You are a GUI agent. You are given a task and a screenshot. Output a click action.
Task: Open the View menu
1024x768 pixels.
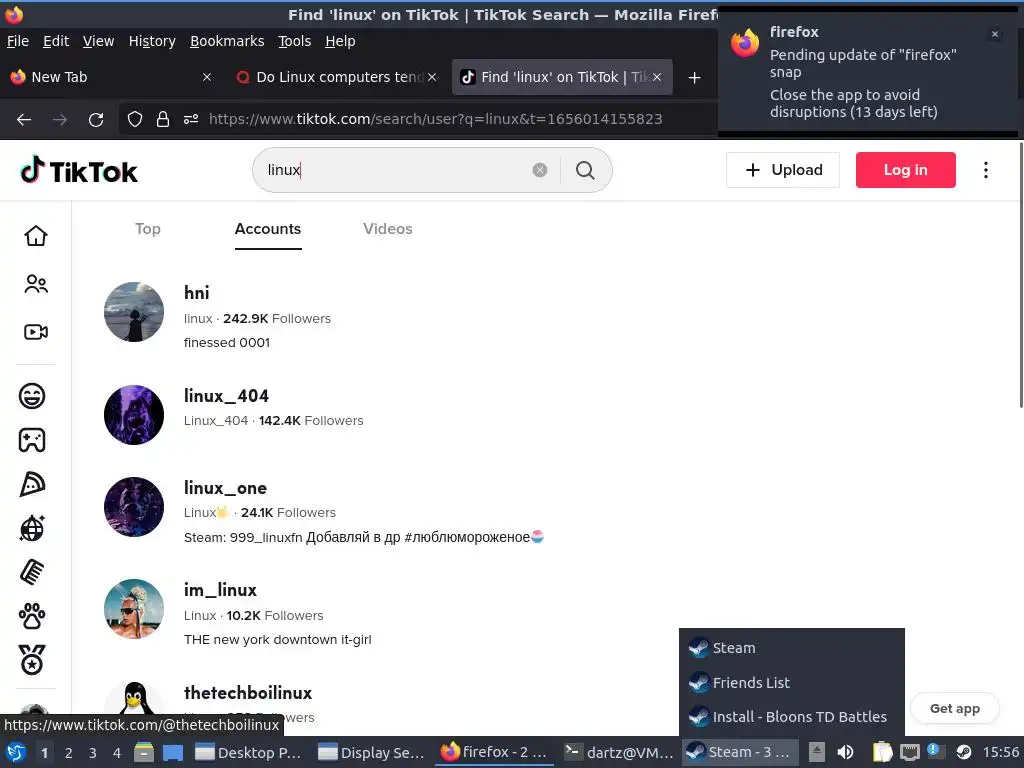98,41
